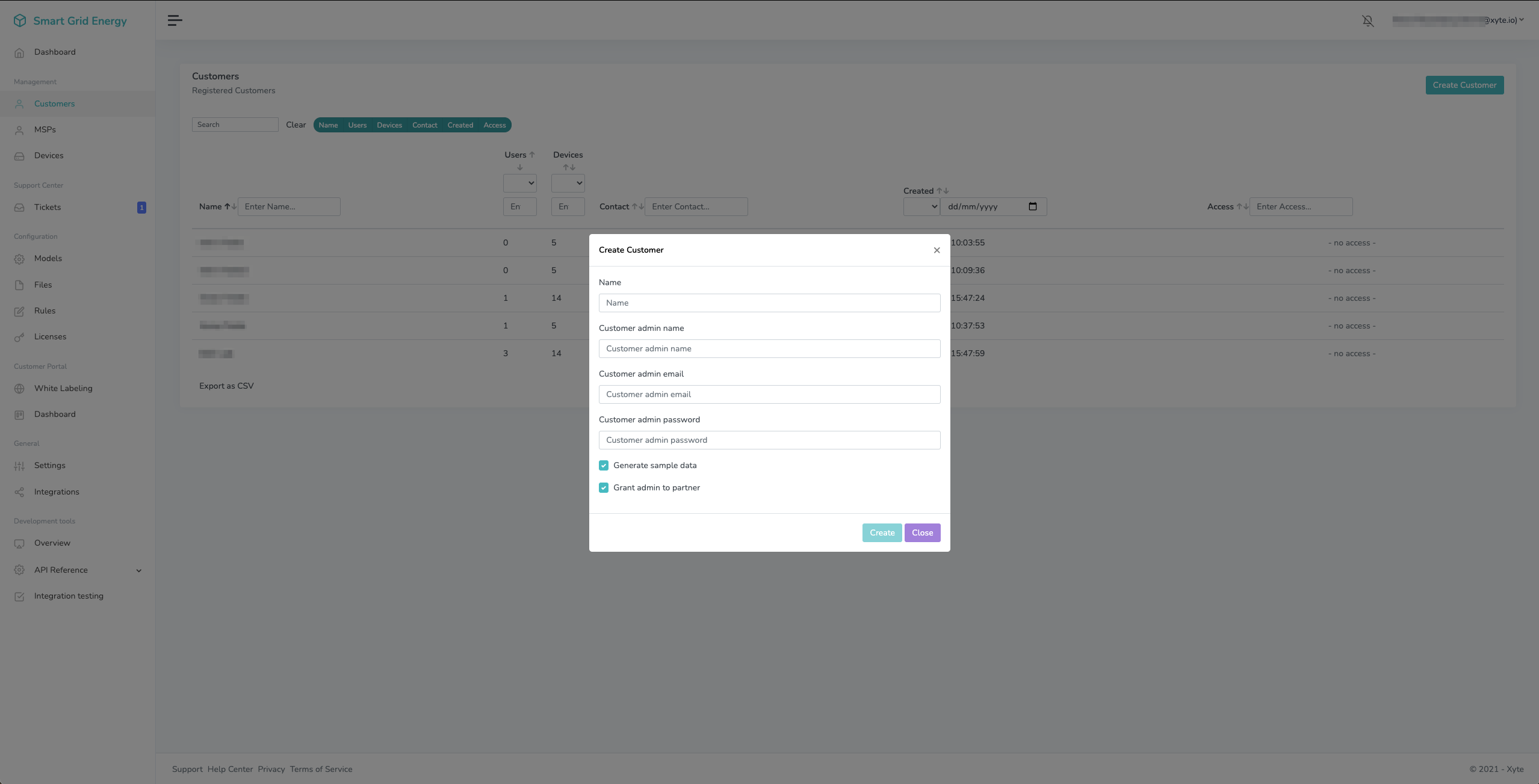
Task: Click the Licenses key icon in sidebar
Action: [x=19, y=337]
